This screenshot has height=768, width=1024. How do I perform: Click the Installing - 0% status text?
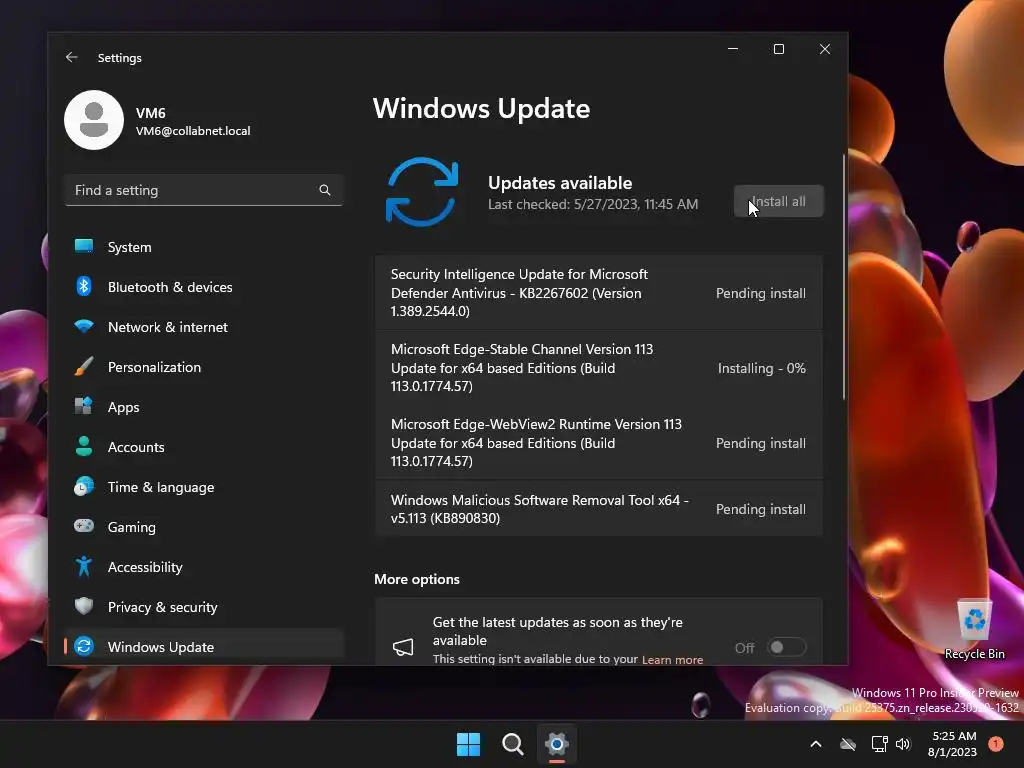coord(761,368)
